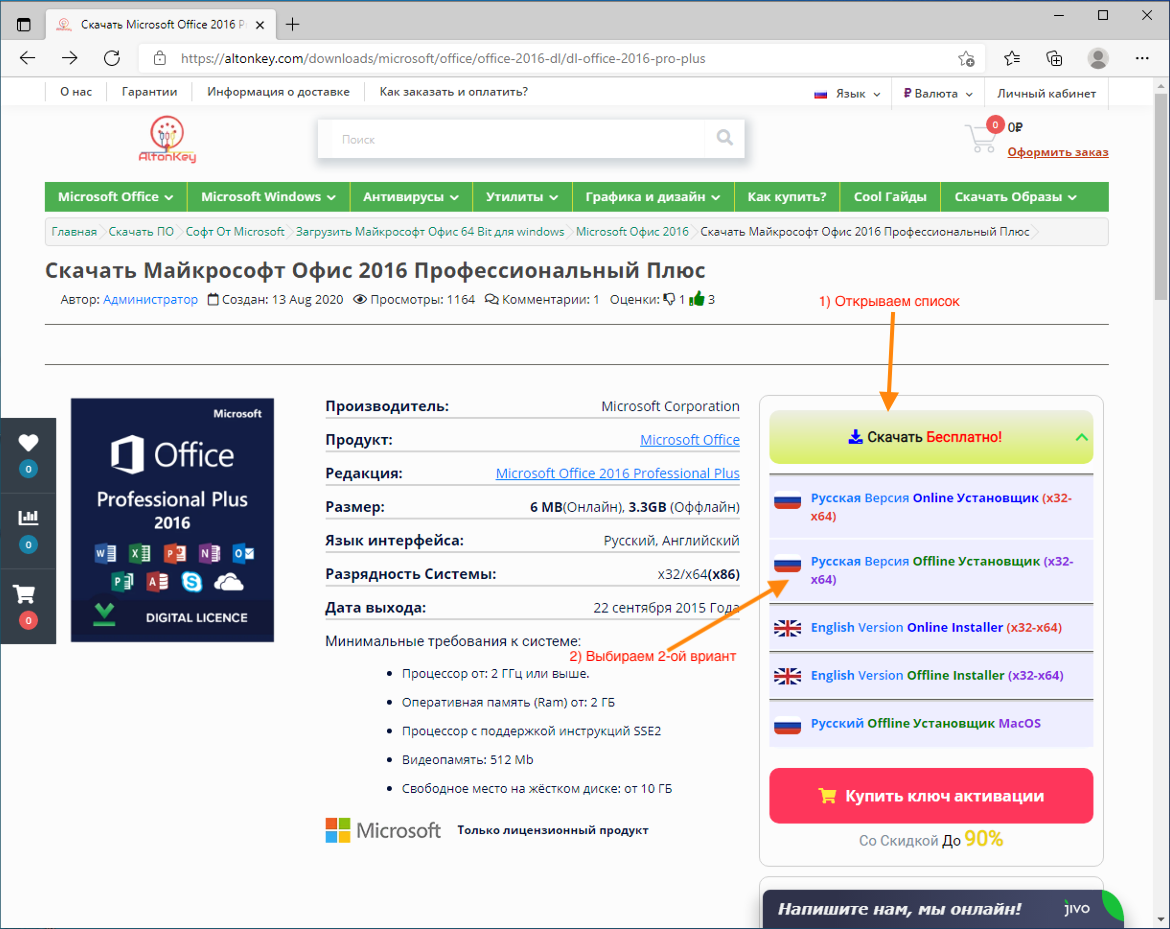Open the Напишите нам, мы онлайн! chat
The image size is (1170, 929).
click(x=899, y=909)
